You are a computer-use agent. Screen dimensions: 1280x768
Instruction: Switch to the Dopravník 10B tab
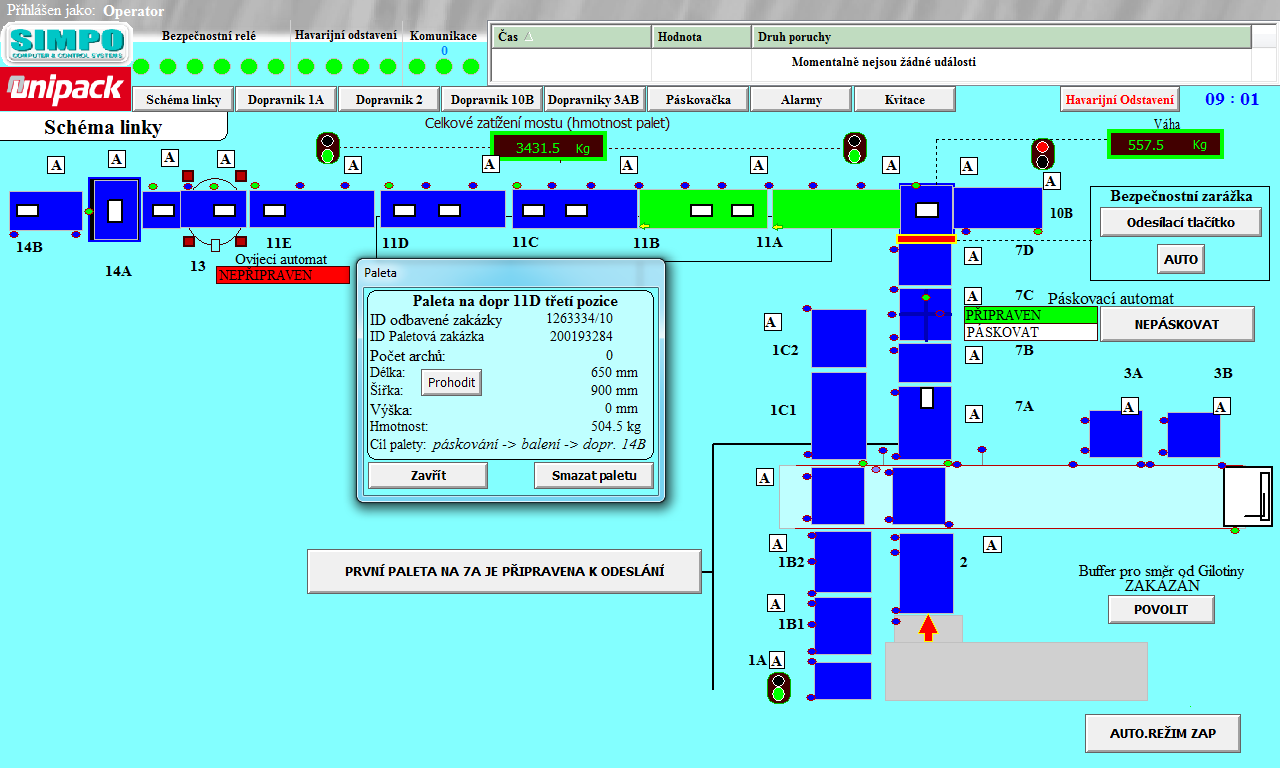click(492, 99)
